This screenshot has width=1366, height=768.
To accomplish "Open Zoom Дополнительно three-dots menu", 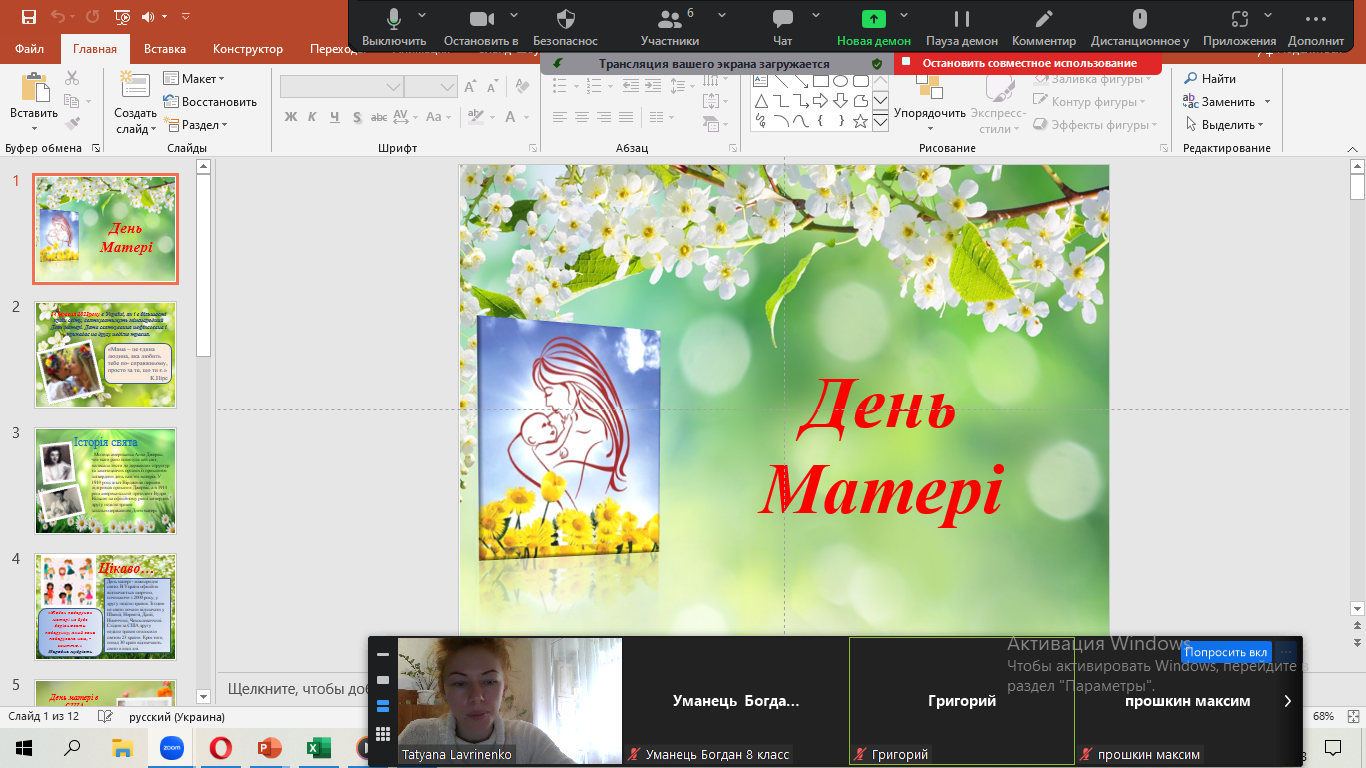I will [1316, 18].
